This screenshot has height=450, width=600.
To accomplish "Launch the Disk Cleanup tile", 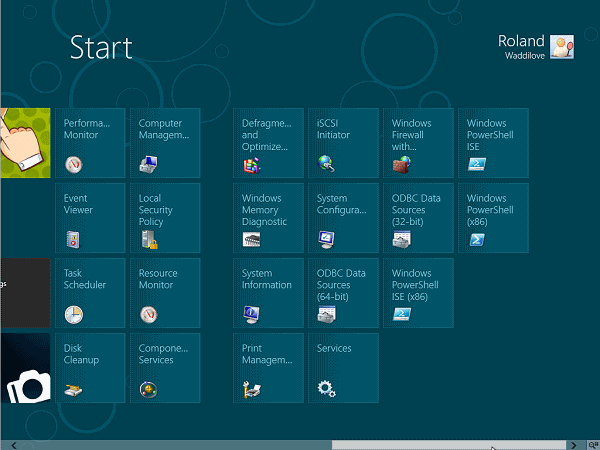I will [x=90, y=368].
